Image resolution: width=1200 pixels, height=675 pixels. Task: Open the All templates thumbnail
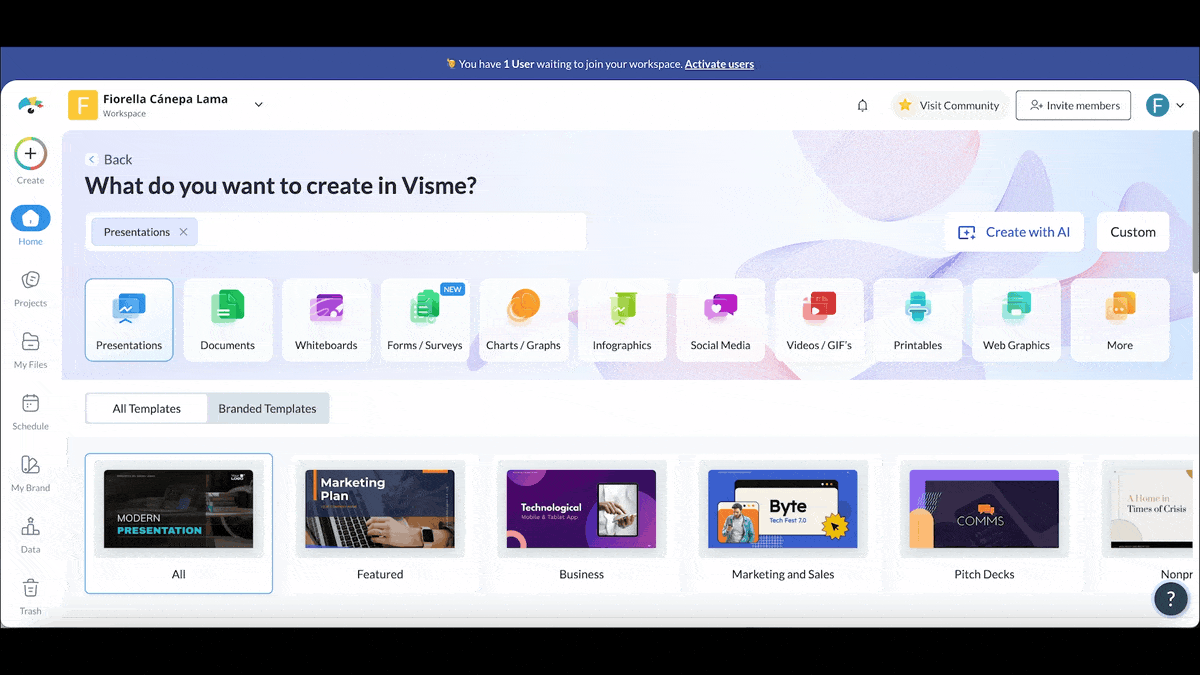[179, 523]
